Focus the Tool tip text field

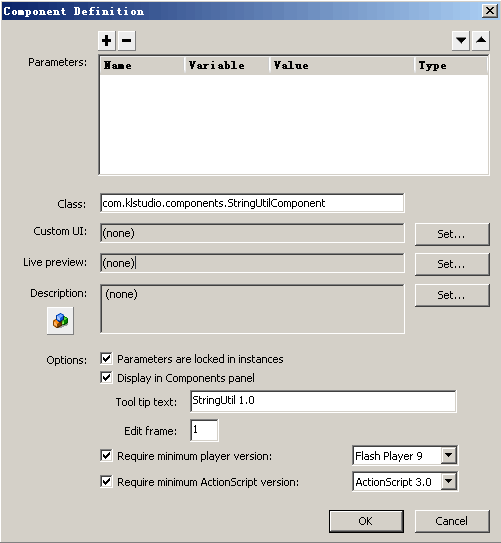323,401
